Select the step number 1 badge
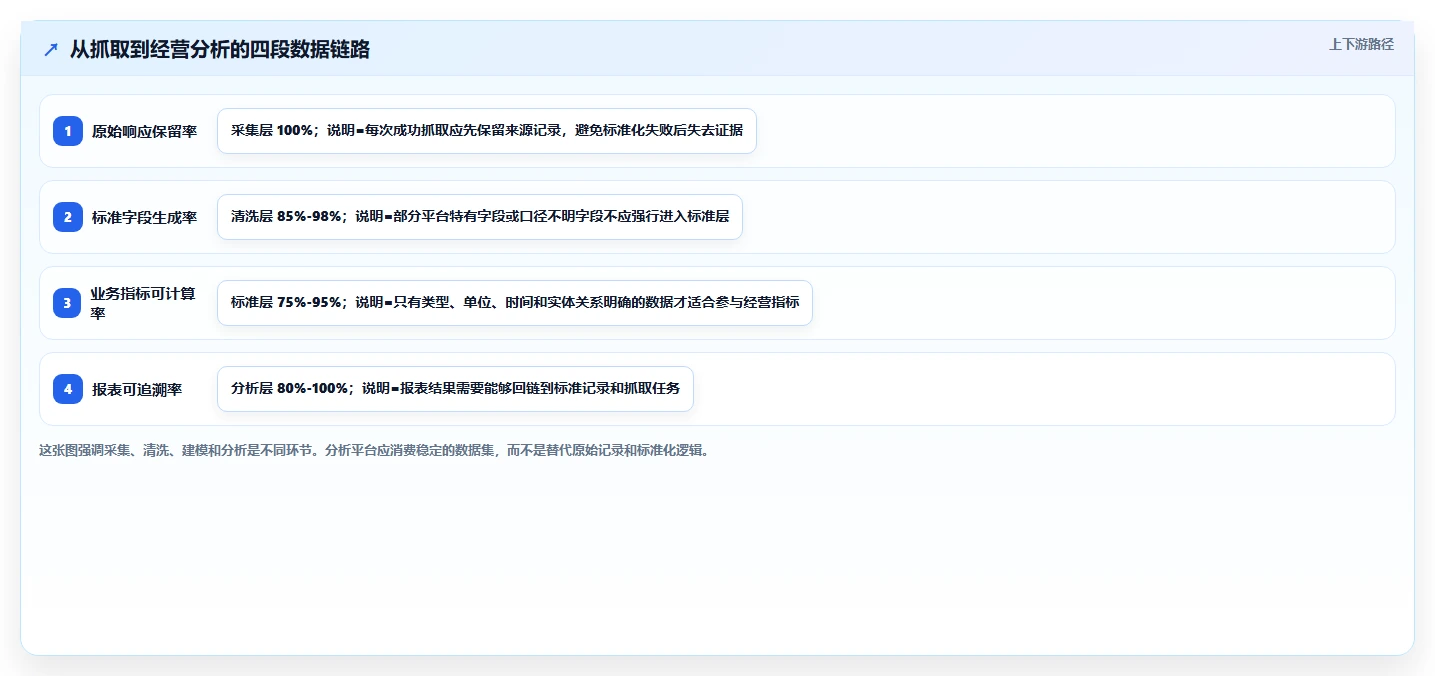Image resolution: width=1435 pixels, height=676 pixels. point(68,131)
